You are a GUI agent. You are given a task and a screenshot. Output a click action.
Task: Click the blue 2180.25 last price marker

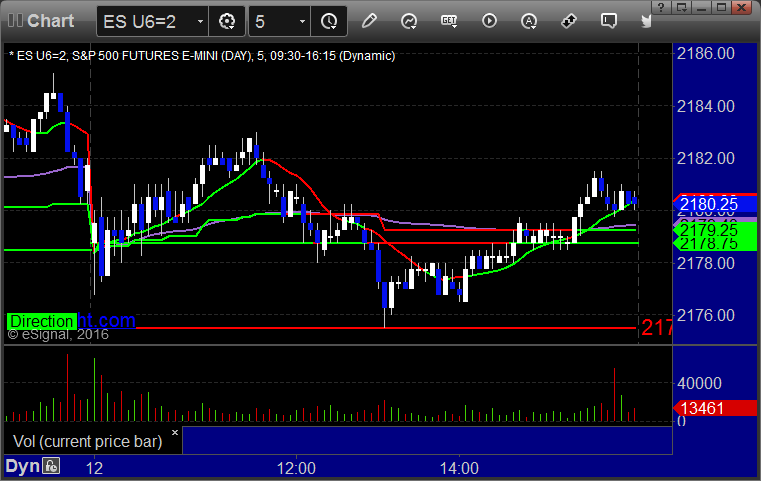714,204
